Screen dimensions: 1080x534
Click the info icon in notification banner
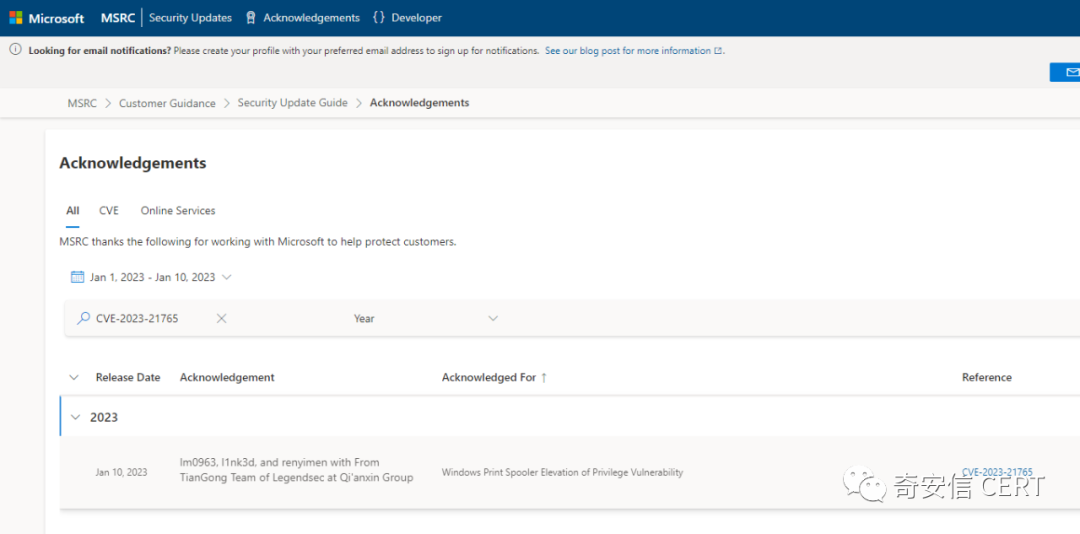[15, 50]
